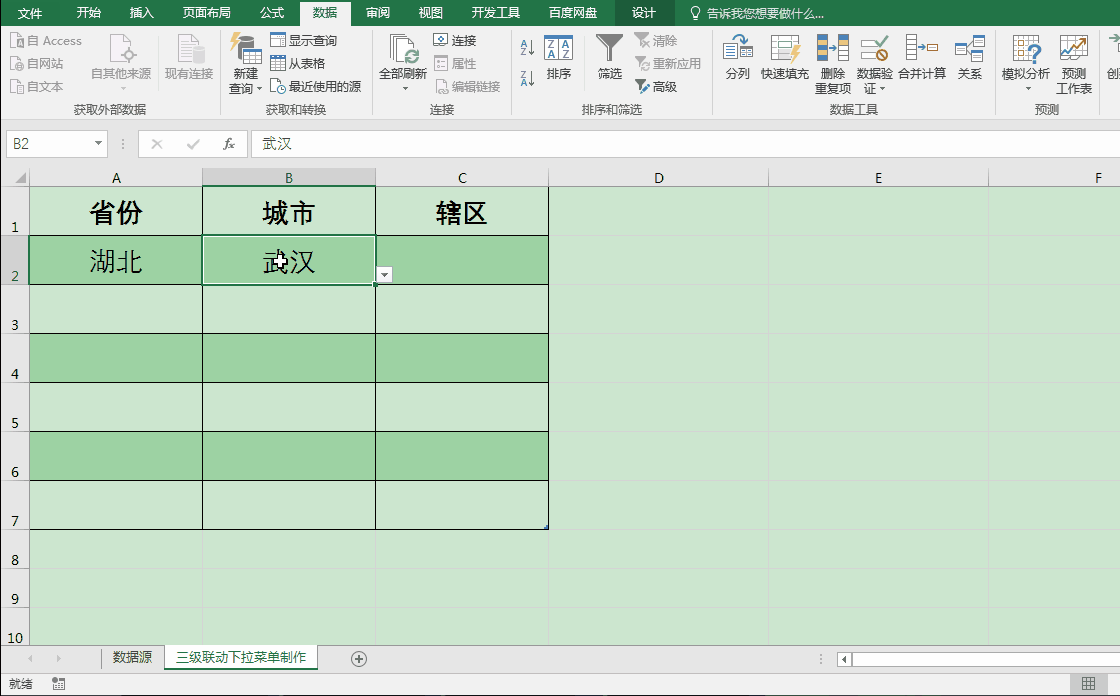Click horizontal scrollbar left arrow

tap(844, 659)
